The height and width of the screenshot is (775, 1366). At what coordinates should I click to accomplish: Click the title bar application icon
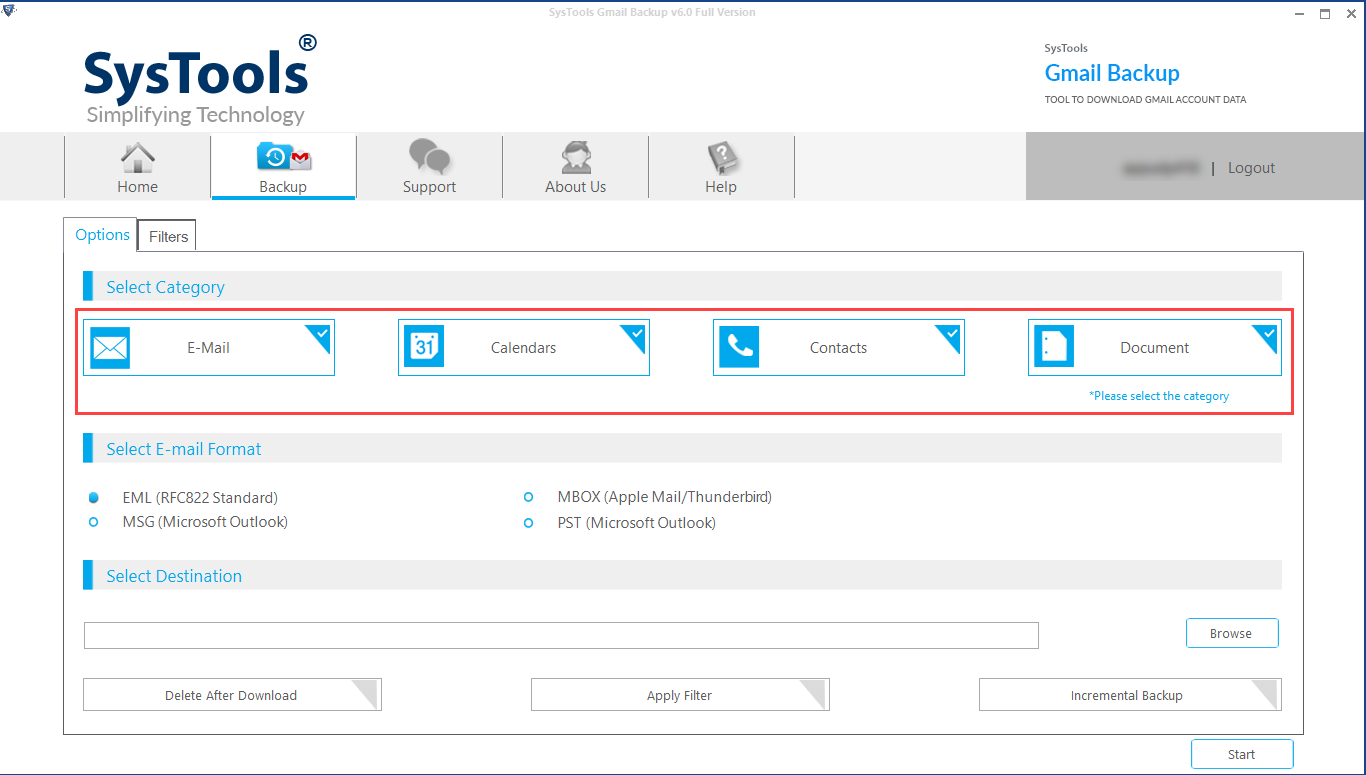click(9, 12)
